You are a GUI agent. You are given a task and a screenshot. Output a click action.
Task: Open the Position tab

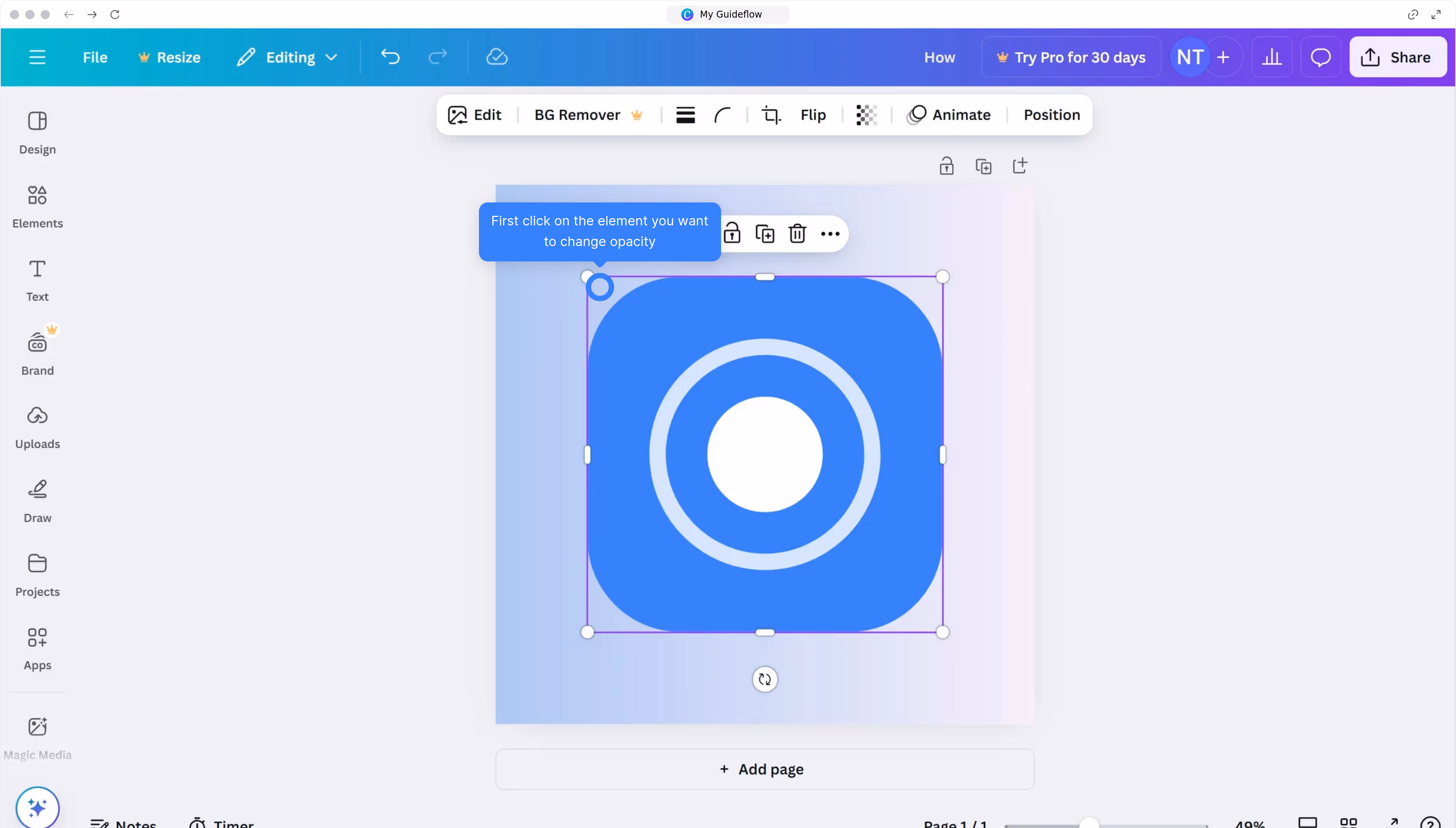tap(1051, 115)
